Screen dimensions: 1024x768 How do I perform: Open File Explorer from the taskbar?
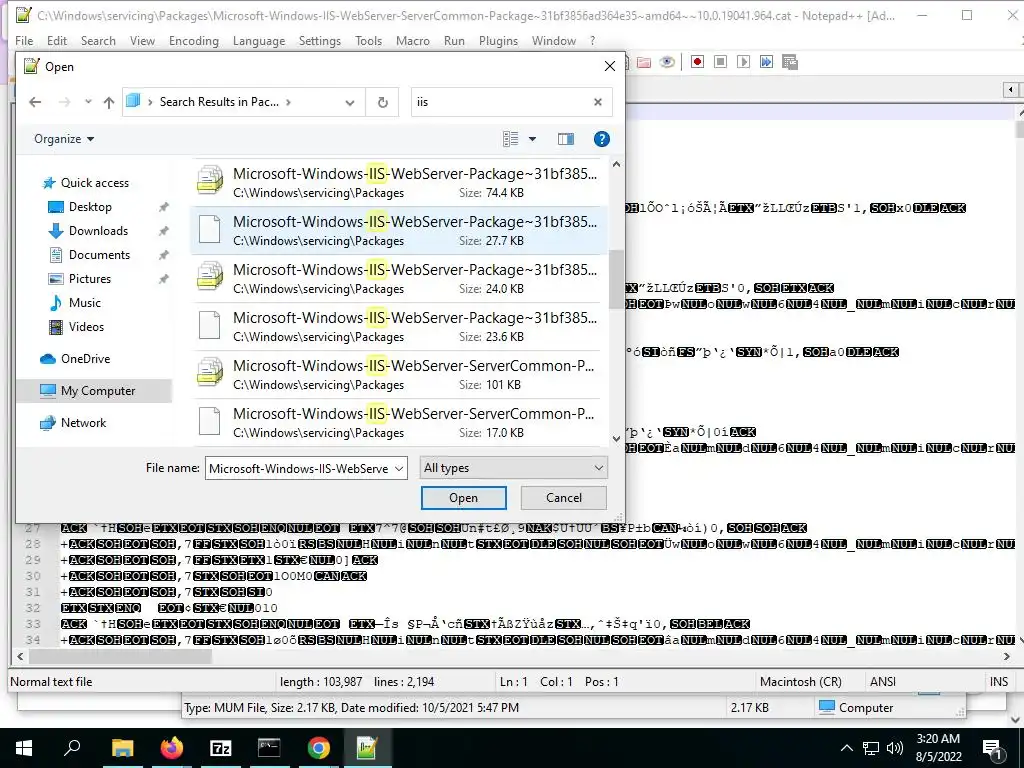coord(122,748)
